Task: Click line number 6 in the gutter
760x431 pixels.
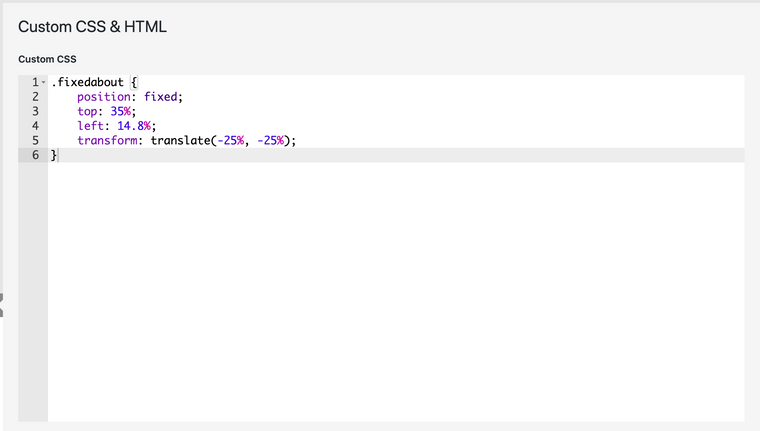Action: (35, 155)
